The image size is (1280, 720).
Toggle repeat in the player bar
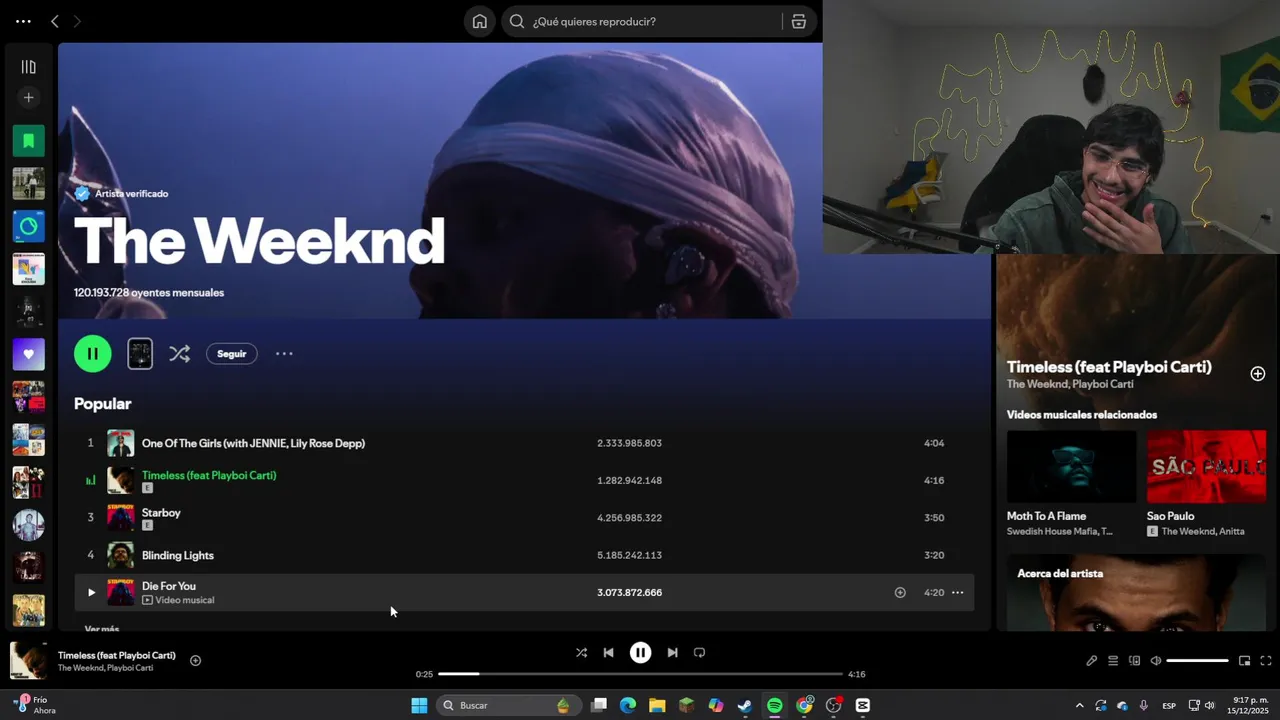699,652
